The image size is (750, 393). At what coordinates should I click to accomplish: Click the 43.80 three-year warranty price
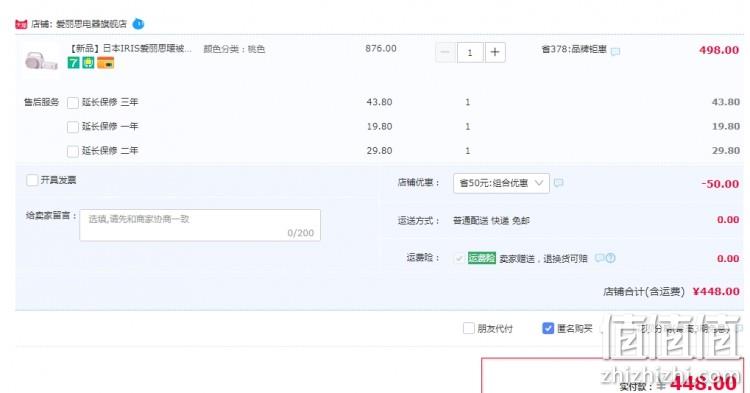click(379, 102)
